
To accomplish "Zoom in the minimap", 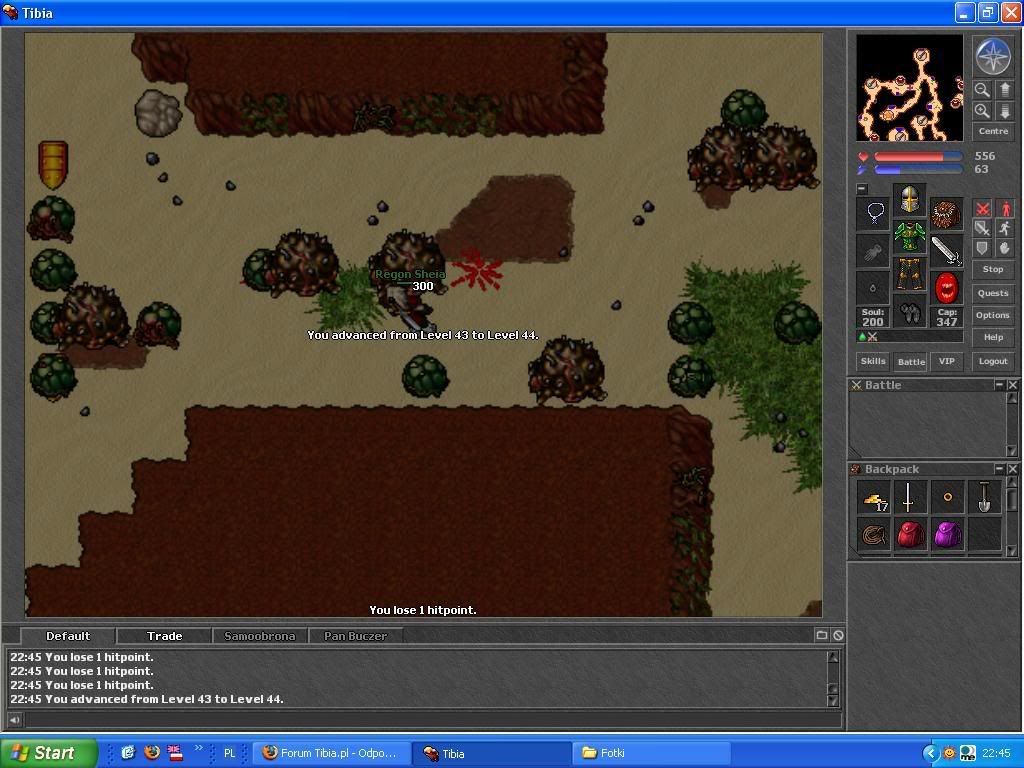I will [982, 111].
